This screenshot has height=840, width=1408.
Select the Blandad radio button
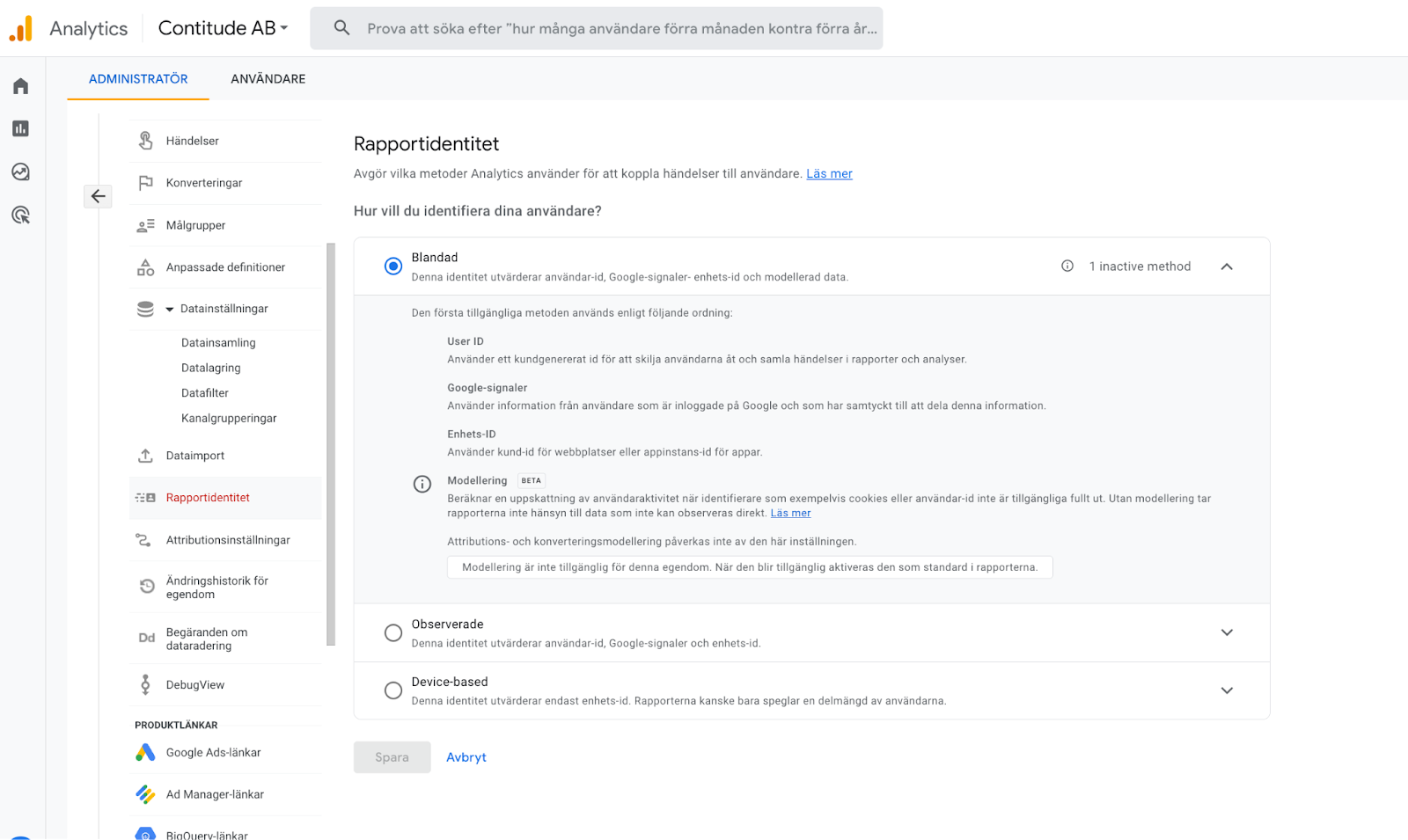click(x=393, y=266)
